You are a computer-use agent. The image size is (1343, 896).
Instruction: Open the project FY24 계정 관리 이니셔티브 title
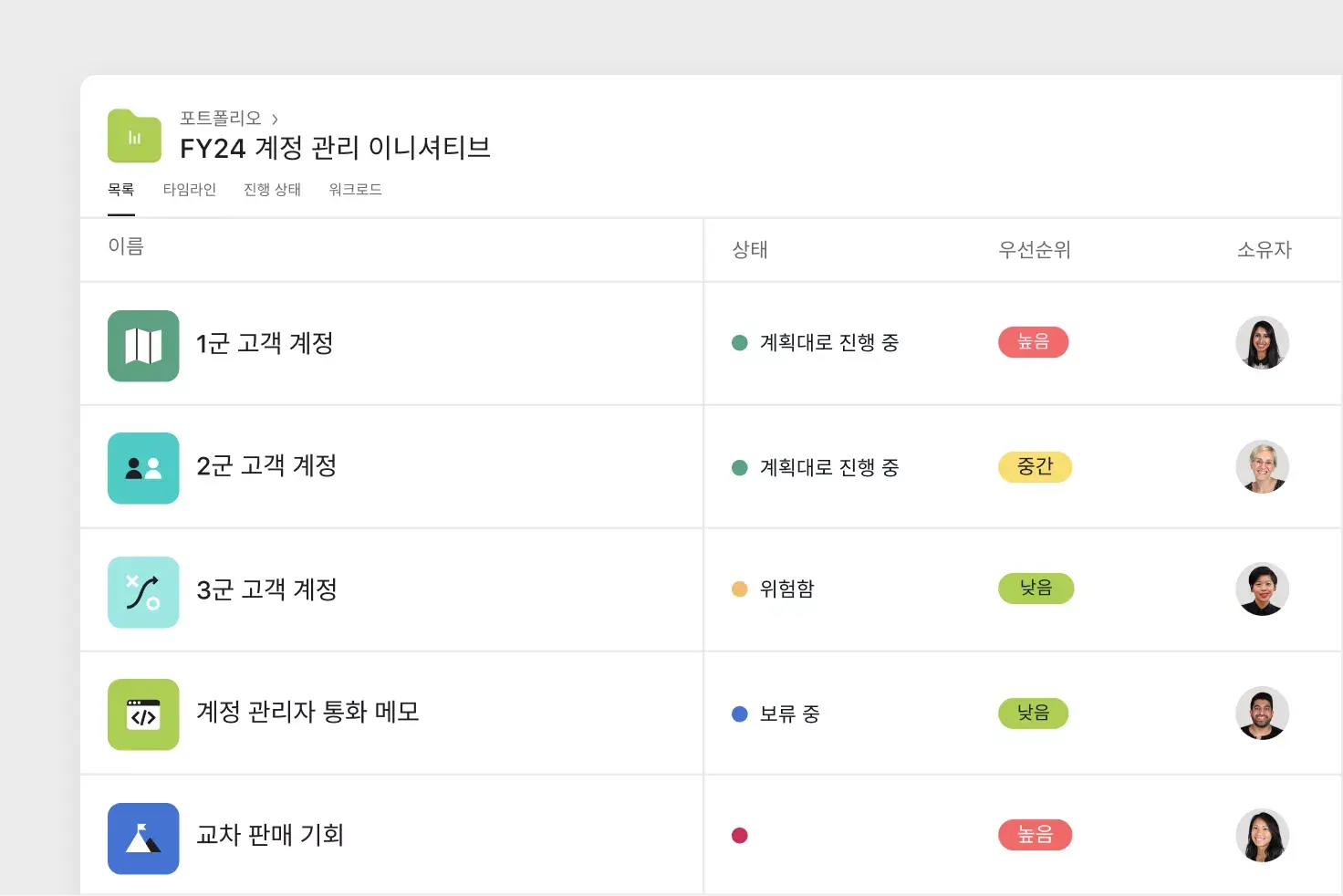click(x=335, y=148)
